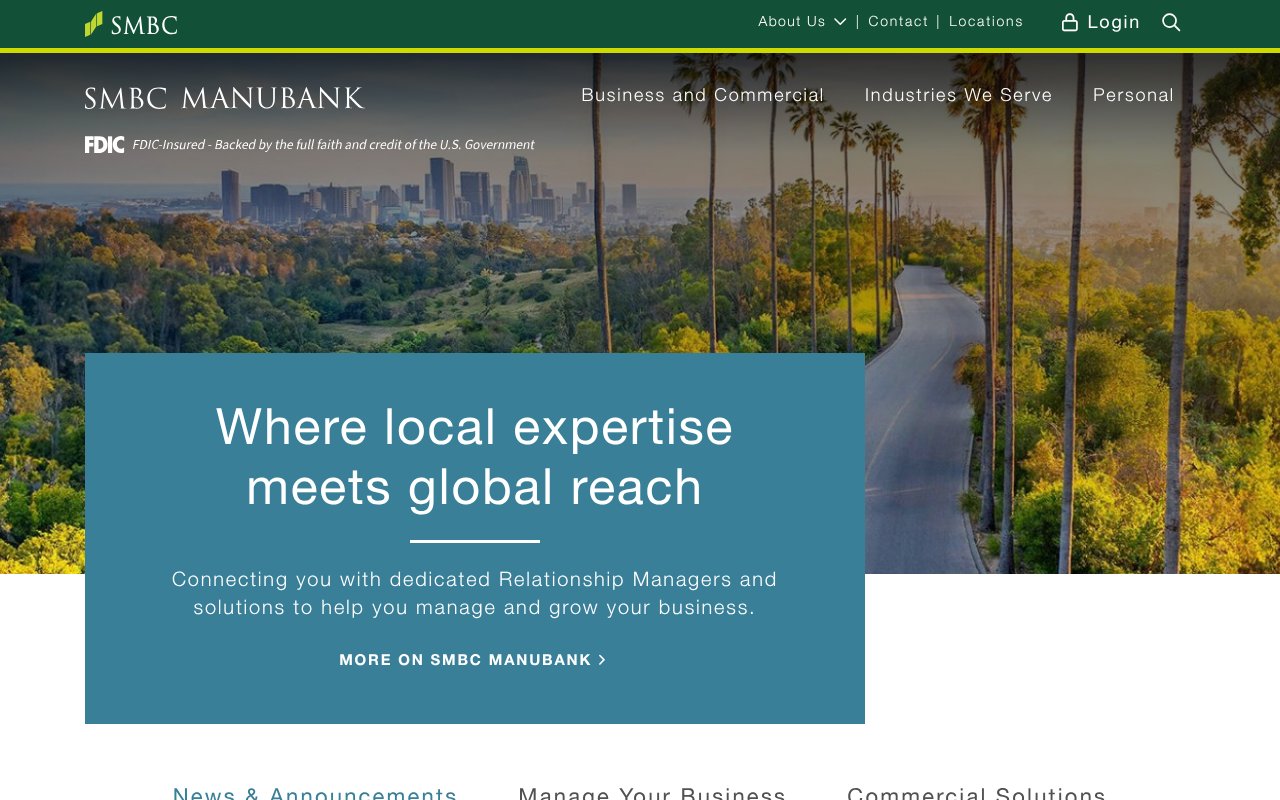This screenshot has height=800, width=1280.
Task: Click the About Us menu item
Action: point(791,21)
